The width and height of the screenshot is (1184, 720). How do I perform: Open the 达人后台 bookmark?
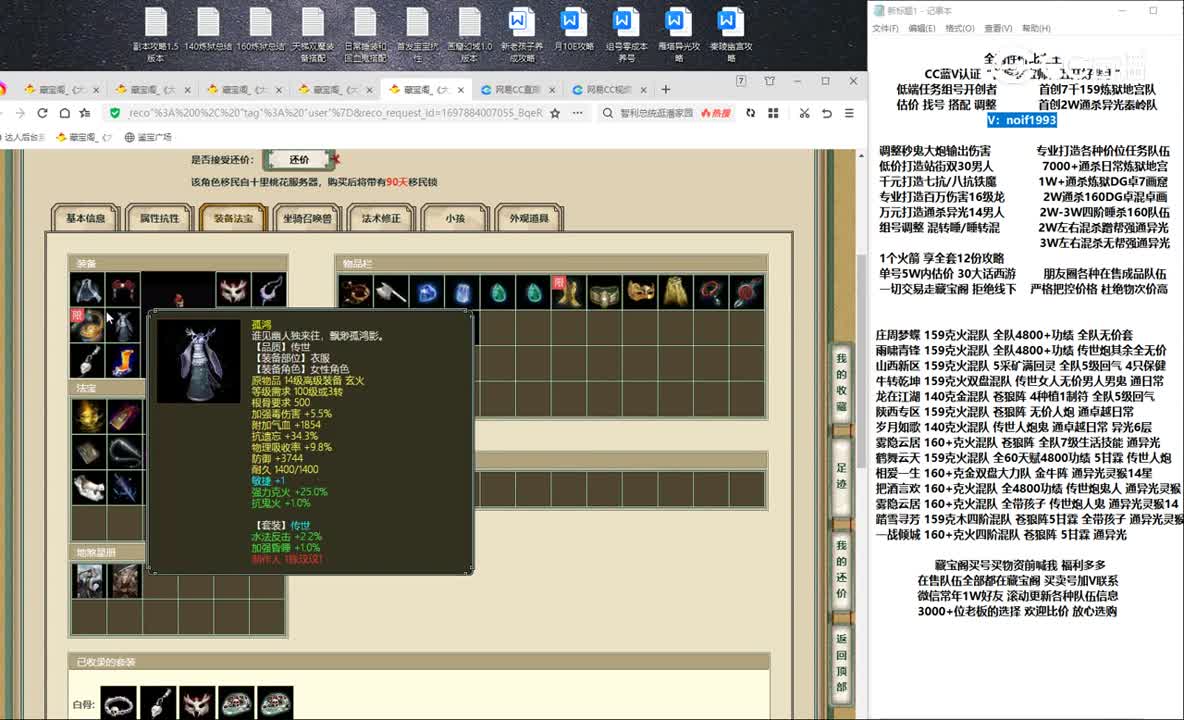coord(23,137)
